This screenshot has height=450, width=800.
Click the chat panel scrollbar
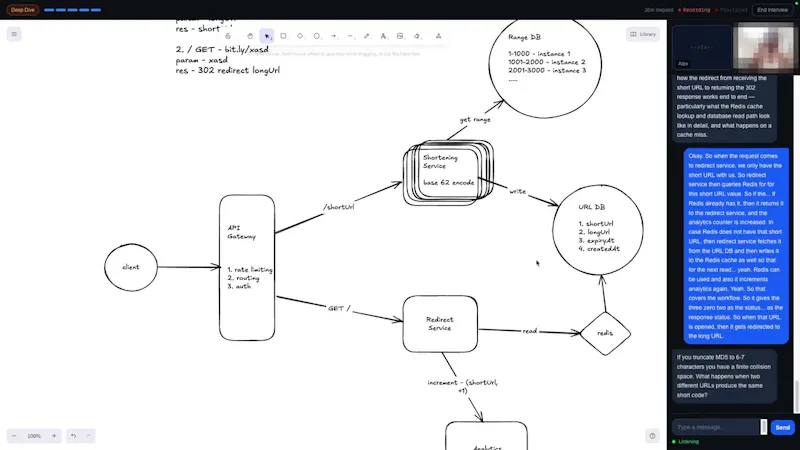click(797, 396)
